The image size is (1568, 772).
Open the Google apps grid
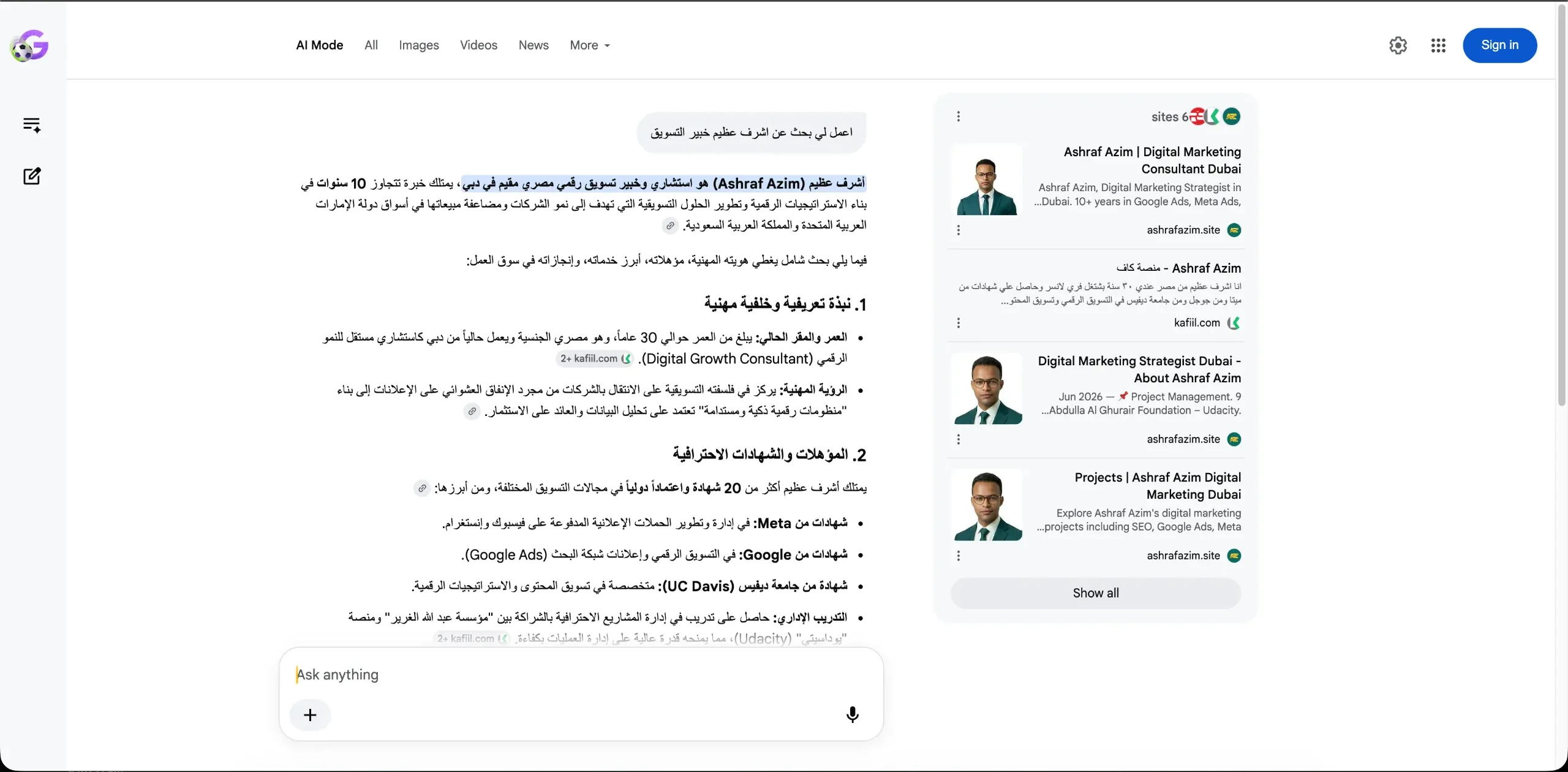pos(1438,45)
